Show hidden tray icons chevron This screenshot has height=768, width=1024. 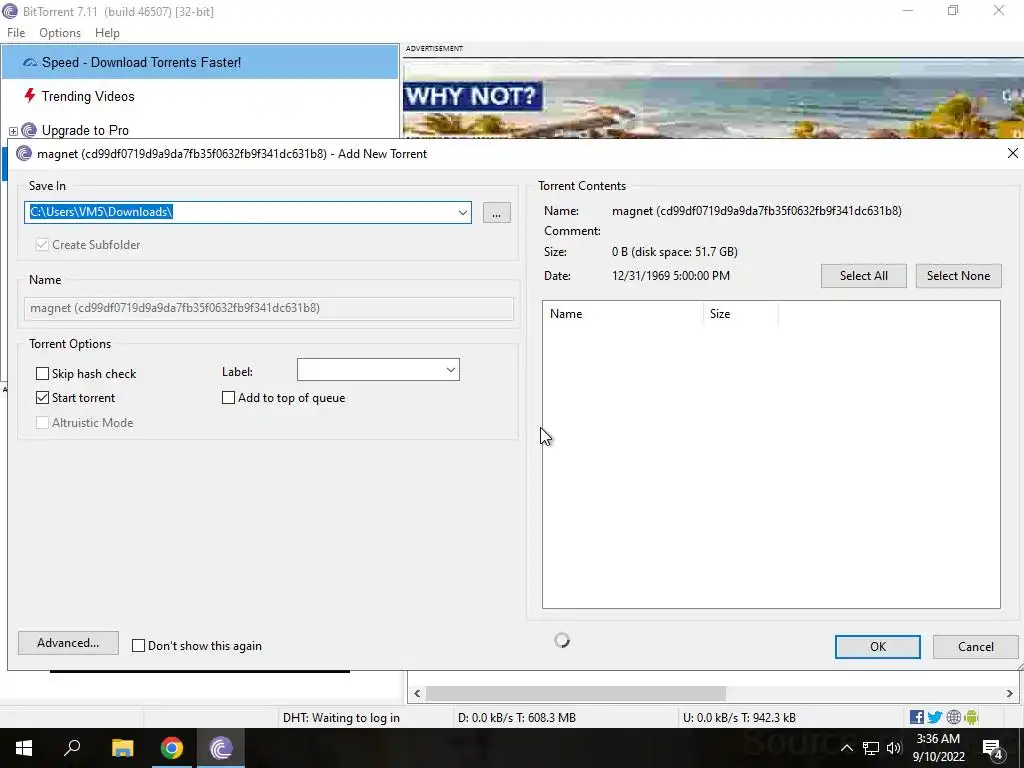[846, 748]
